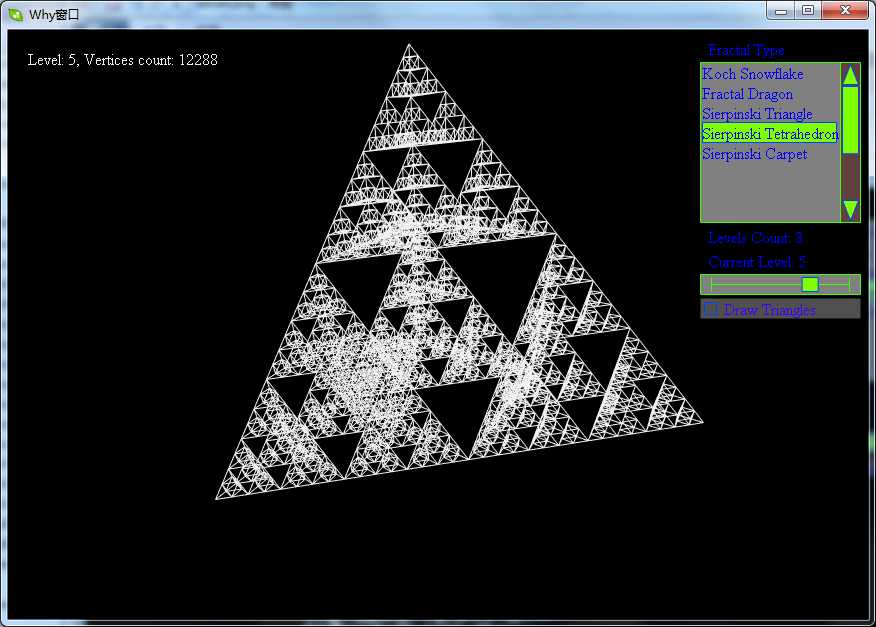This screenshot has height=627, width=876.
Task: Click the fractal list scrollbar thumb
Action: coord(850,120)
